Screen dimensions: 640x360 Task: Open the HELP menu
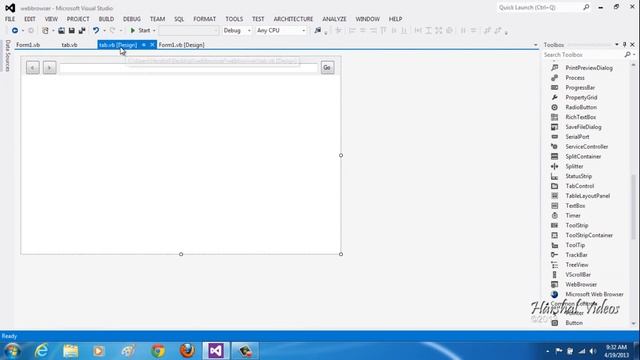pos(395,19)
